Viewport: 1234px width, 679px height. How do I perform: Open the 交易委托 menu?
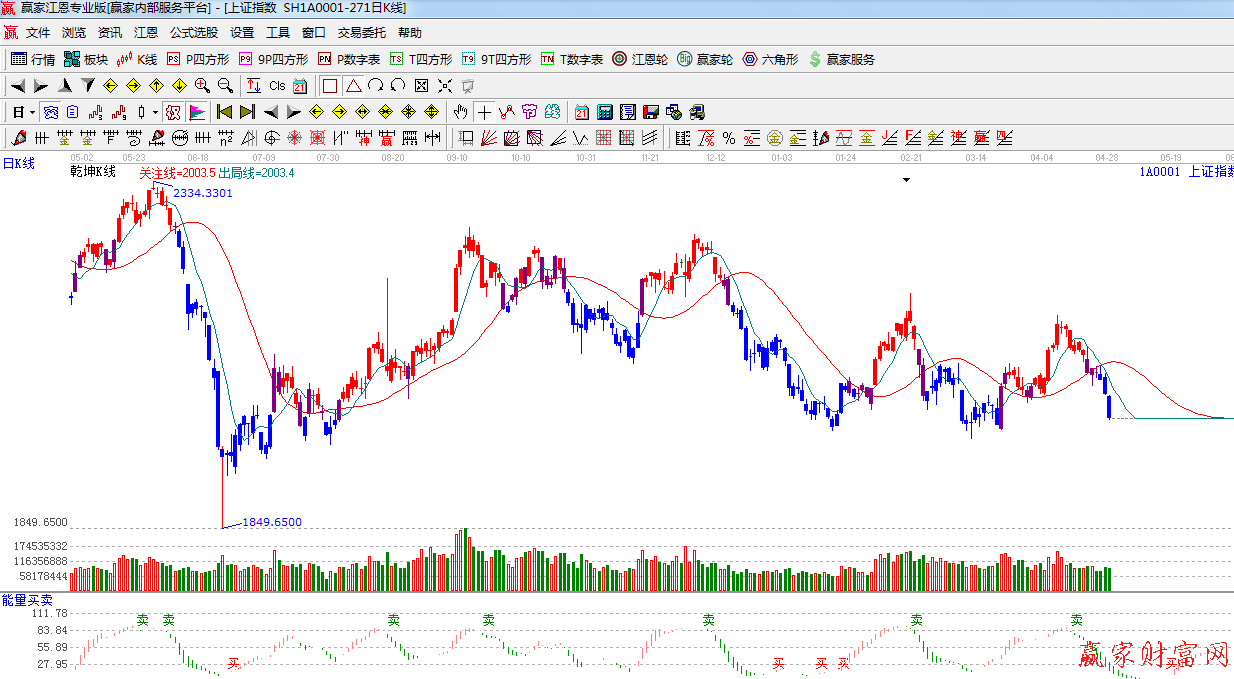(x=361, y=33)
